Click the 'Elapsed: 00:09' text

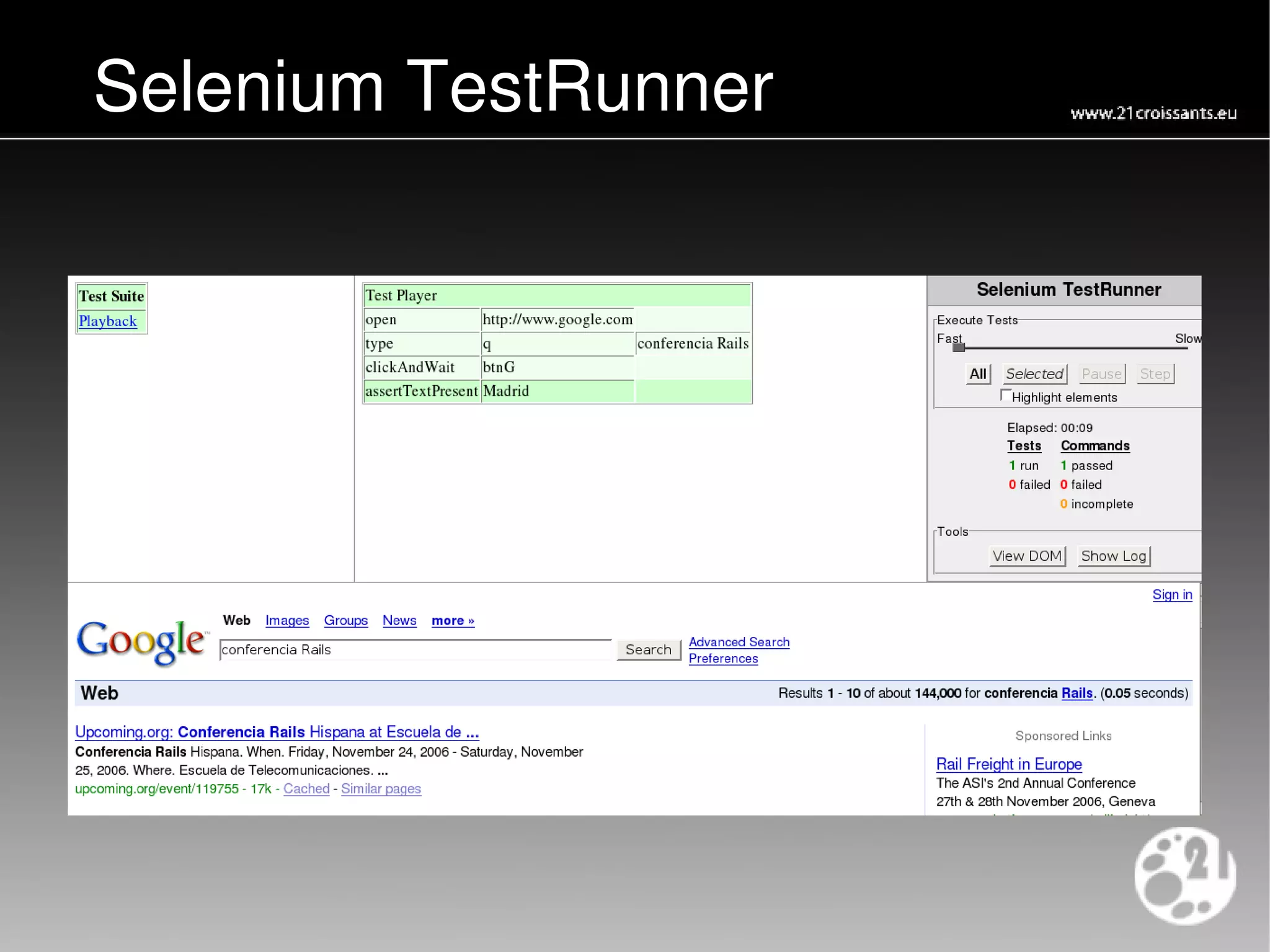(x=1050, y=428)
